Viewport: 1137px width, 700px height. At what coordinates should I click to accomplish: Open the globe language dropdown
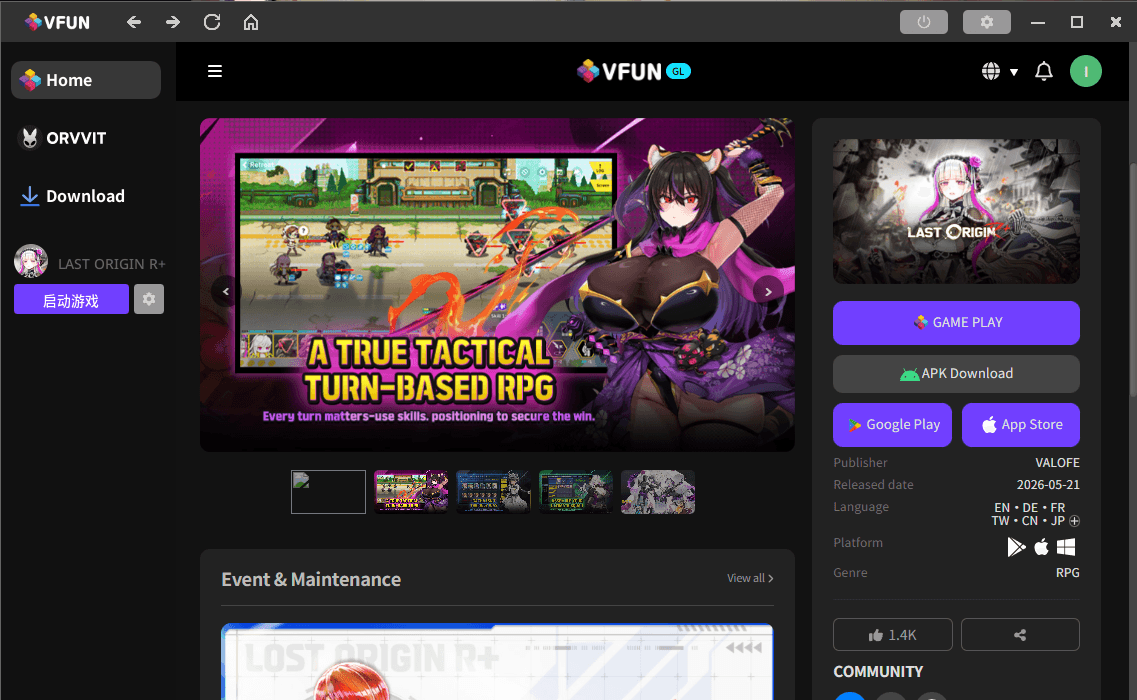tap(1000, 71)
